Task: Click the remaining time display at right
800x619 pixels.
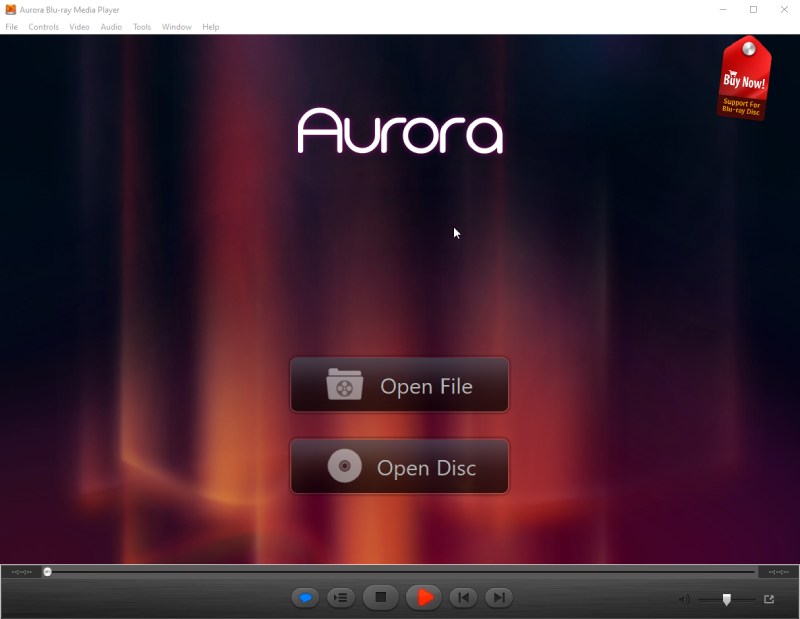Action: (x=779, y=572)
